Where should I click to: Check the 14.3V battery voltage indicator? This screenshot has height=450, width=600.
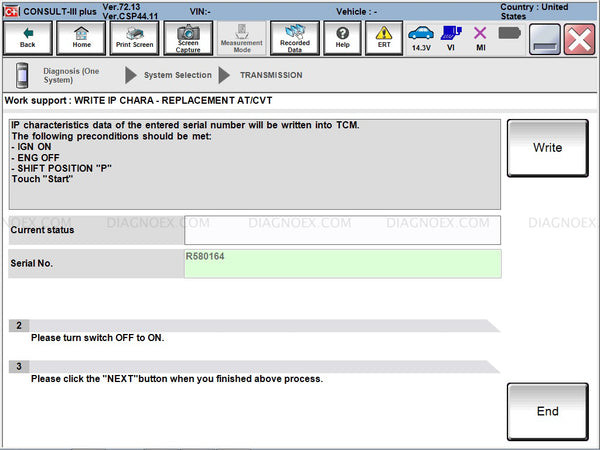[x=422, y=38]
